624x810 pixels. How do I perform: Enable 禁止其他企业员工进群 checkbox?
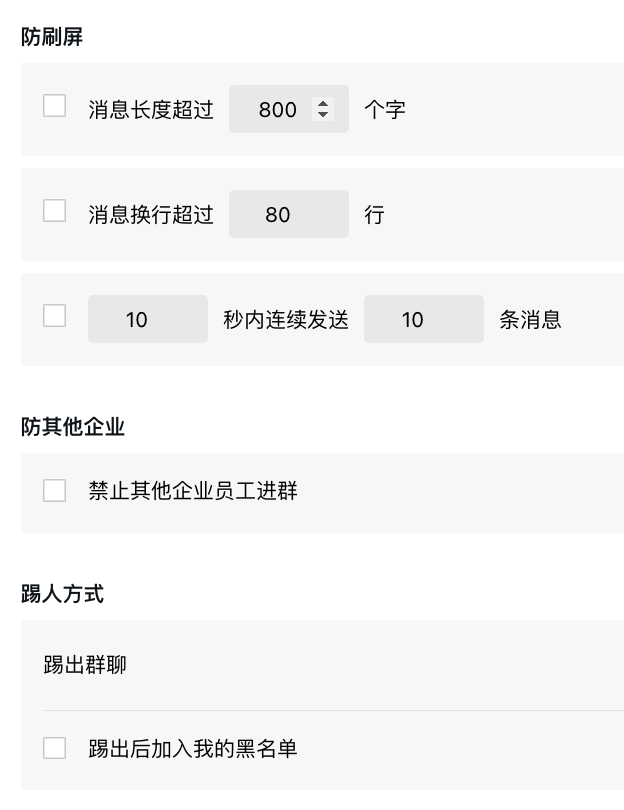coord(55,490)
